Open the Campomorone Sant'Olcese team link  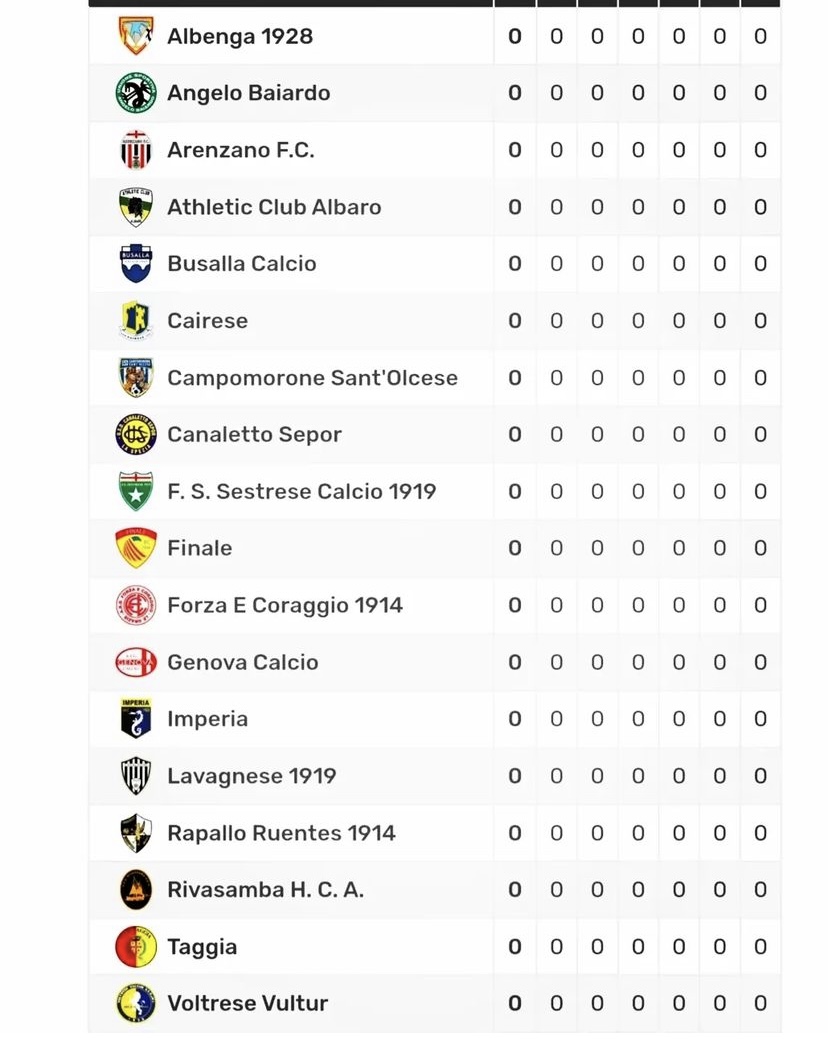tap(312, 378)
